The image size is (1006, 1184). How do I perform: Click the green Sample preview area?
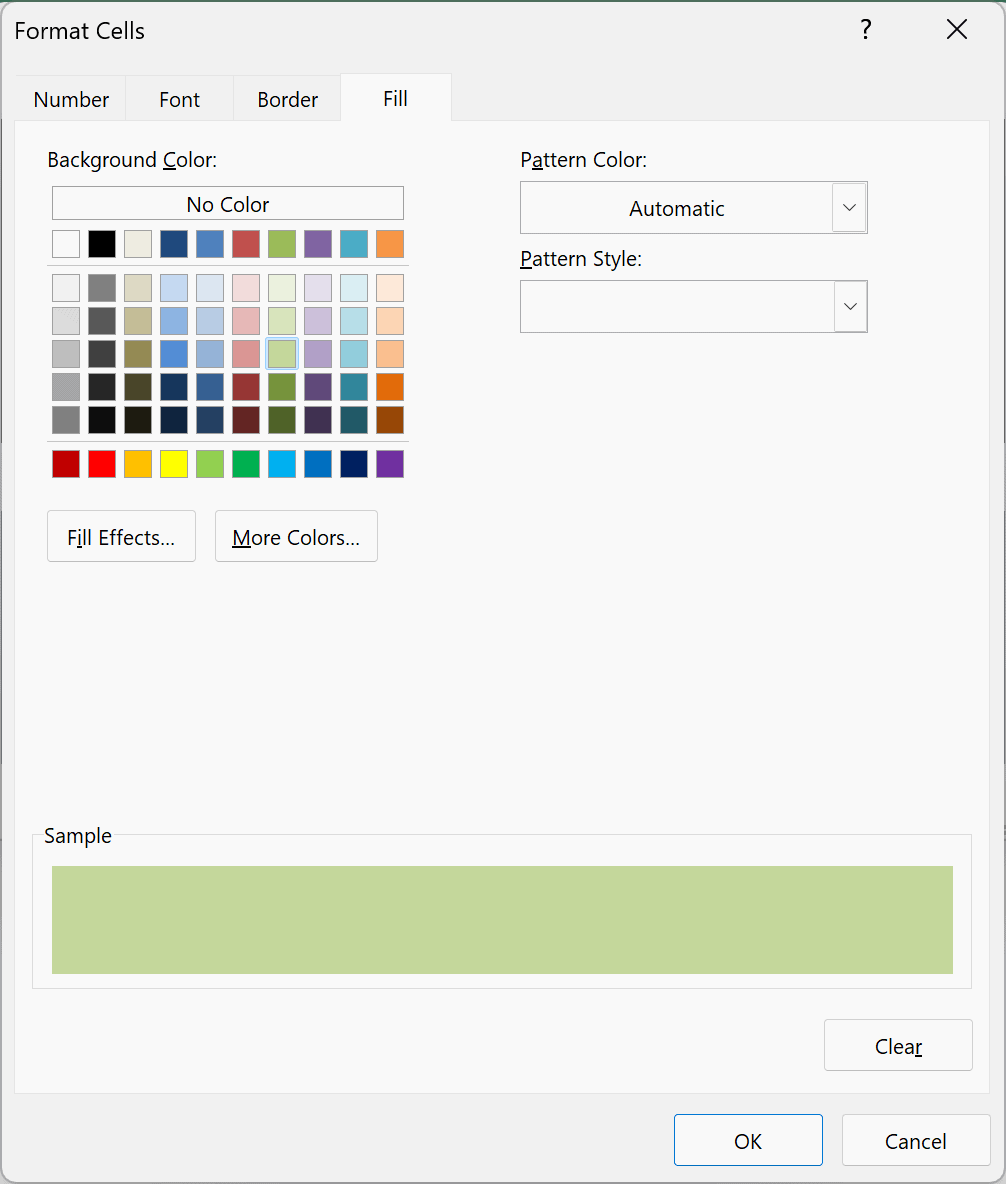pyautogui.click(x=502, y=920)
